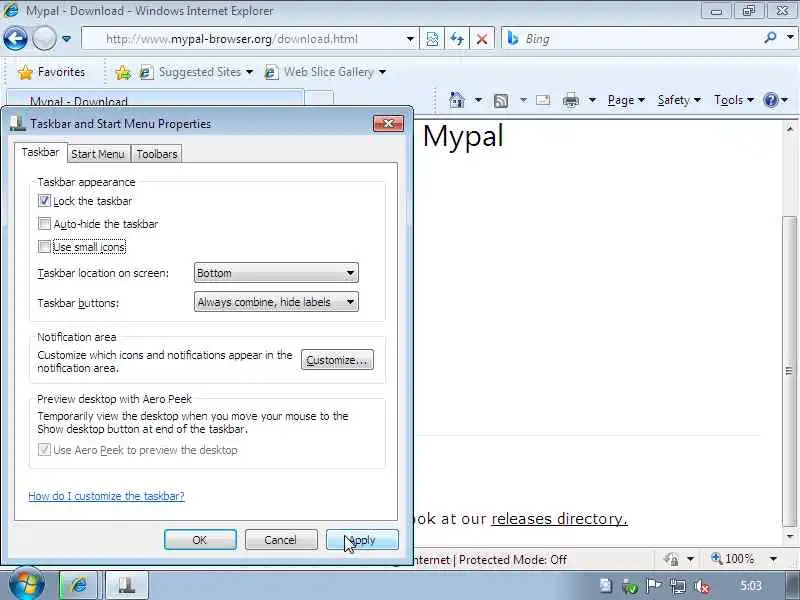Open the recent pages dropdown arrow
The width and height of the screenshot is (800, 600).
coord(66,39)
